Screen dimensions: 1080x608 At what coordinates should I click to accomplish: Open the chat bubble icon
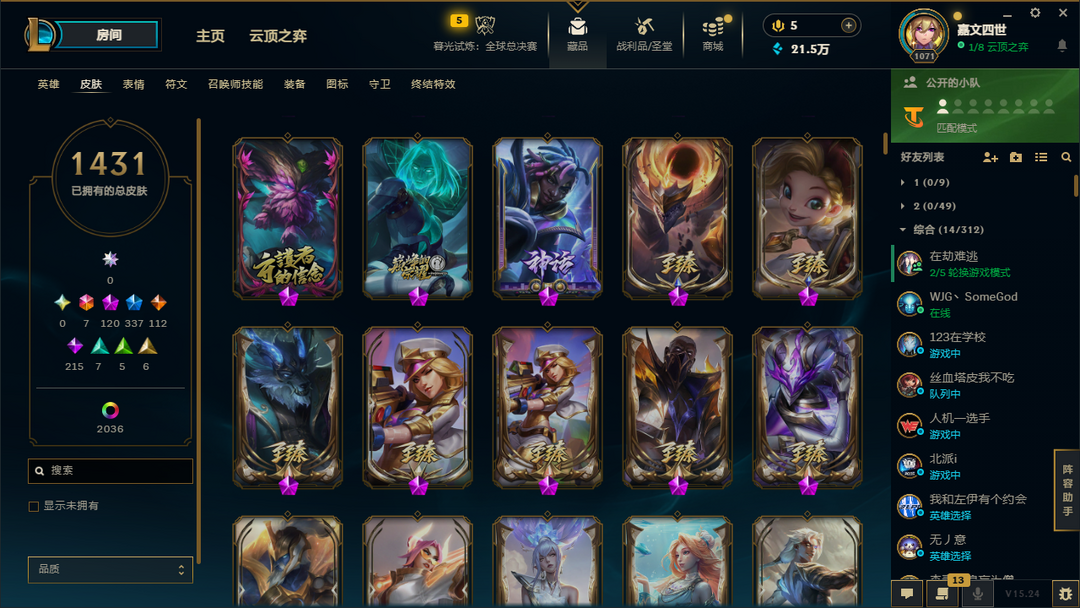coord(907,593)
